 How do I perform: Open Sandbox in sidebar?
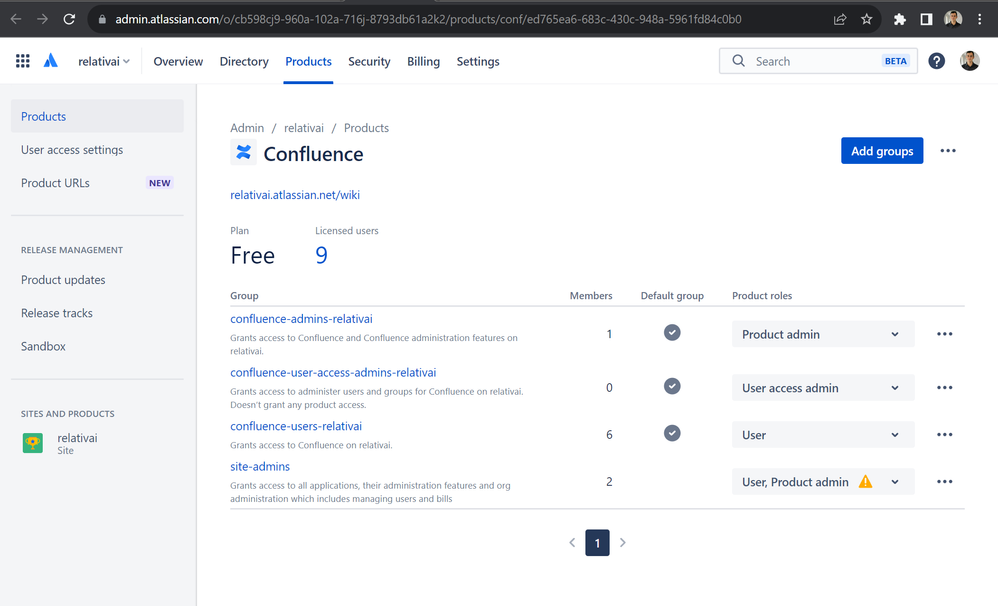pos(97,346)
